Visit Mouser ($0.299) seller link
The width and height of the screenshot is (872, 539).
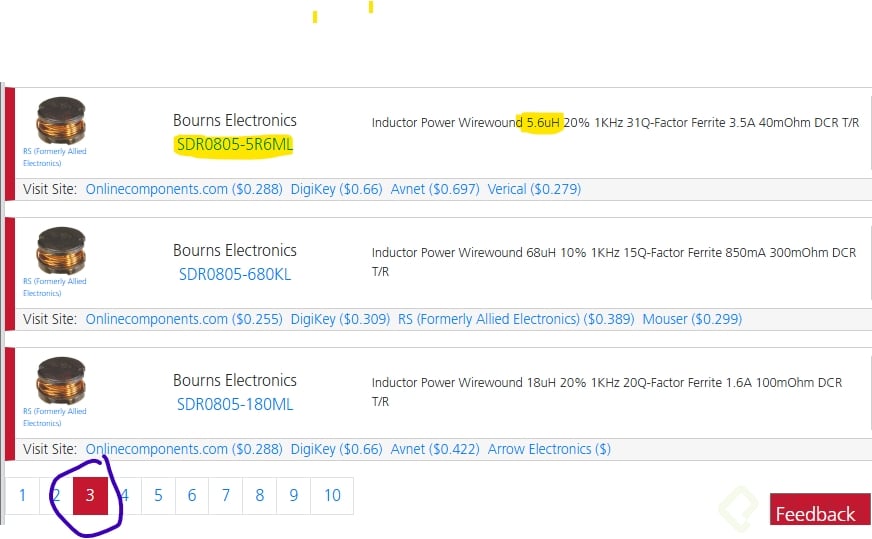(692, 319)
